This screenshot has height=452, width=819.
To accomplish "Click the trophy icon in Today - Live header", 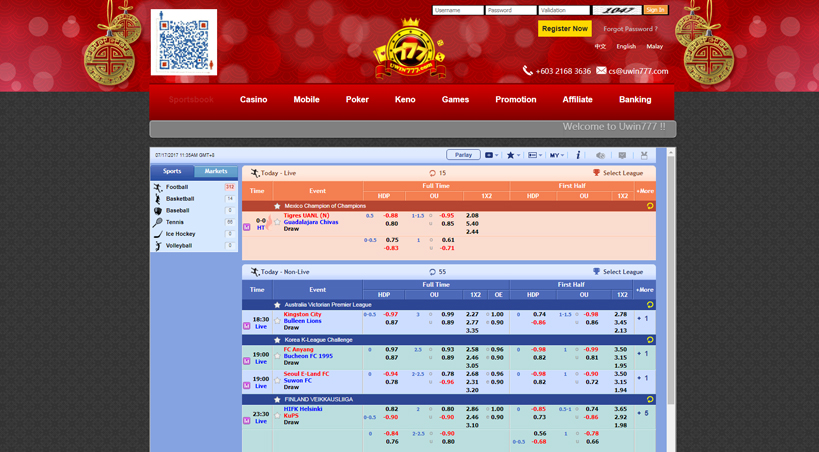I will point(596,172).
